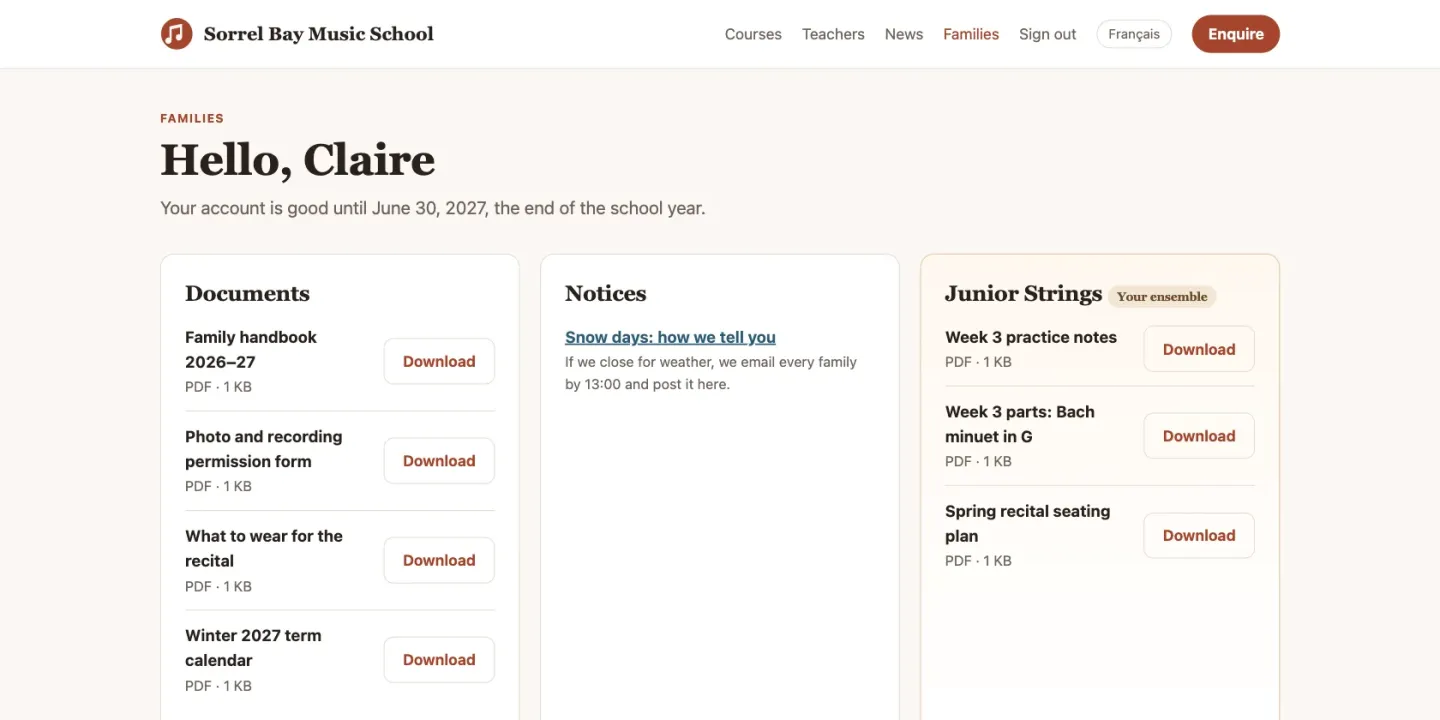Viewport: 1440px width, 720px height.
Task: Download Week 3 practice notes
Action: coord(1199,349)
